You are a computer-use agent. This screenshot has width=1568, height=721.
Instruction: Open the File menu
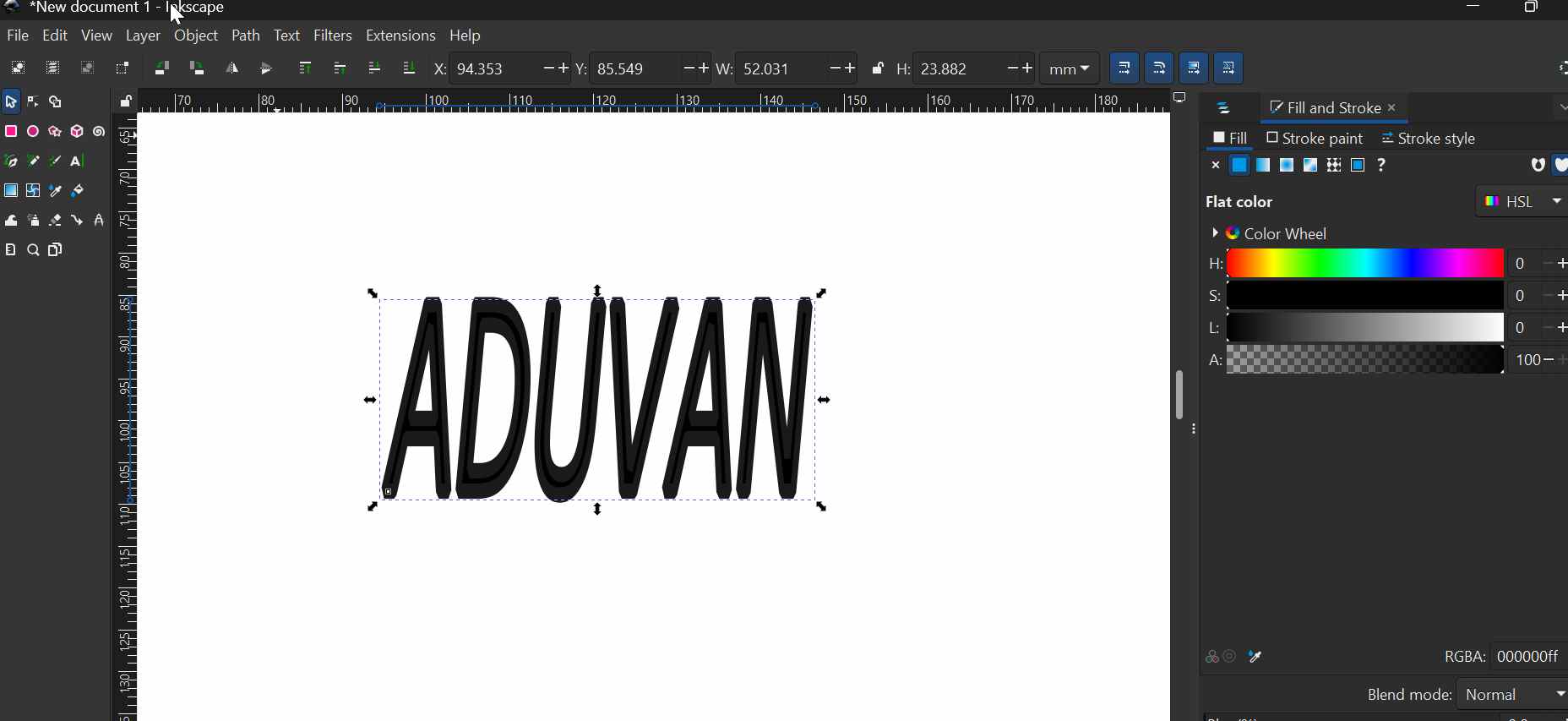[x=18, y=36]
